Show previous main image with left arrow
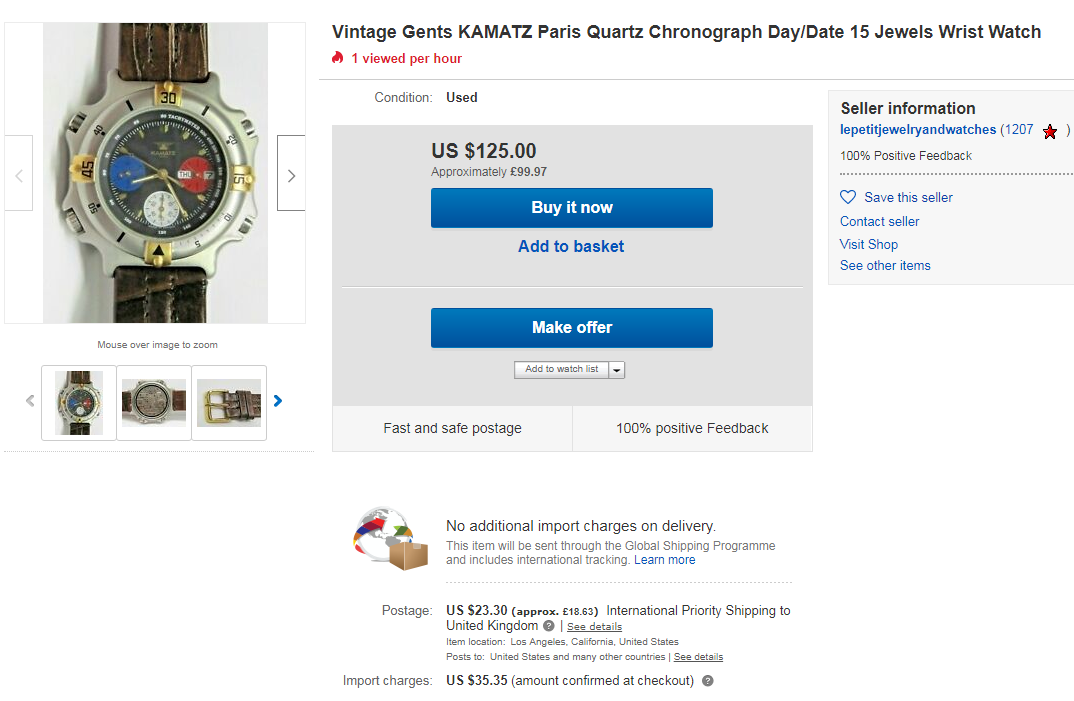Screen dimensions: 1074x701 pos(19,175)
